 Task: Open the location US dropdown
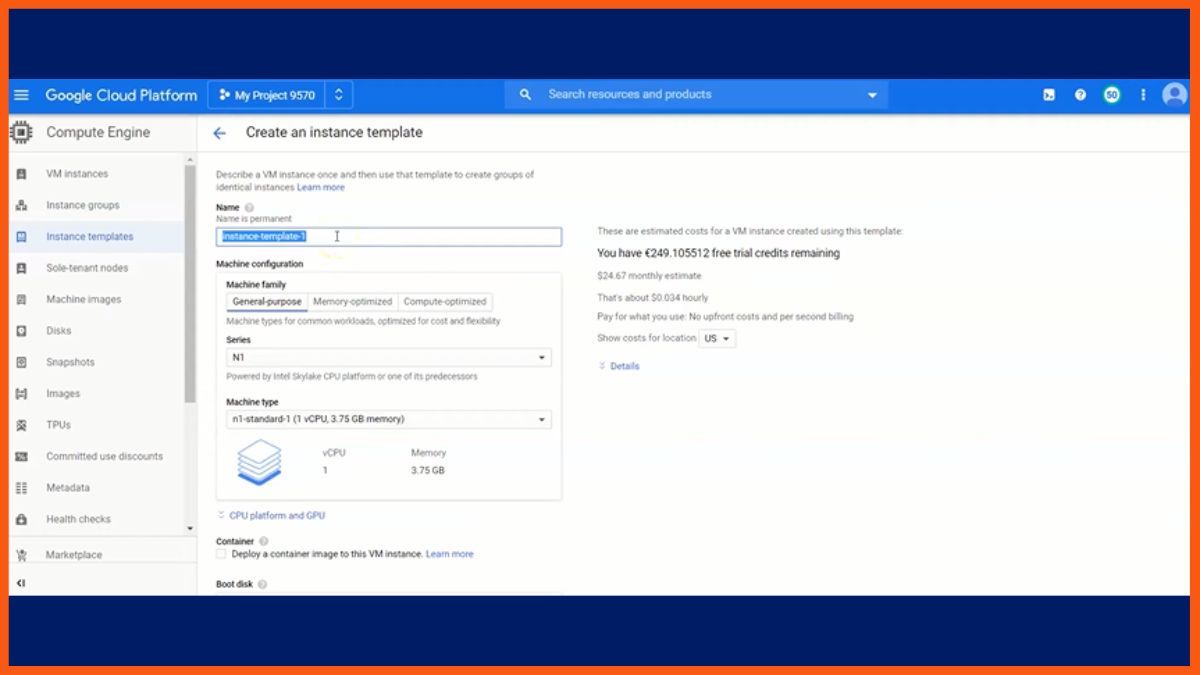717,339
